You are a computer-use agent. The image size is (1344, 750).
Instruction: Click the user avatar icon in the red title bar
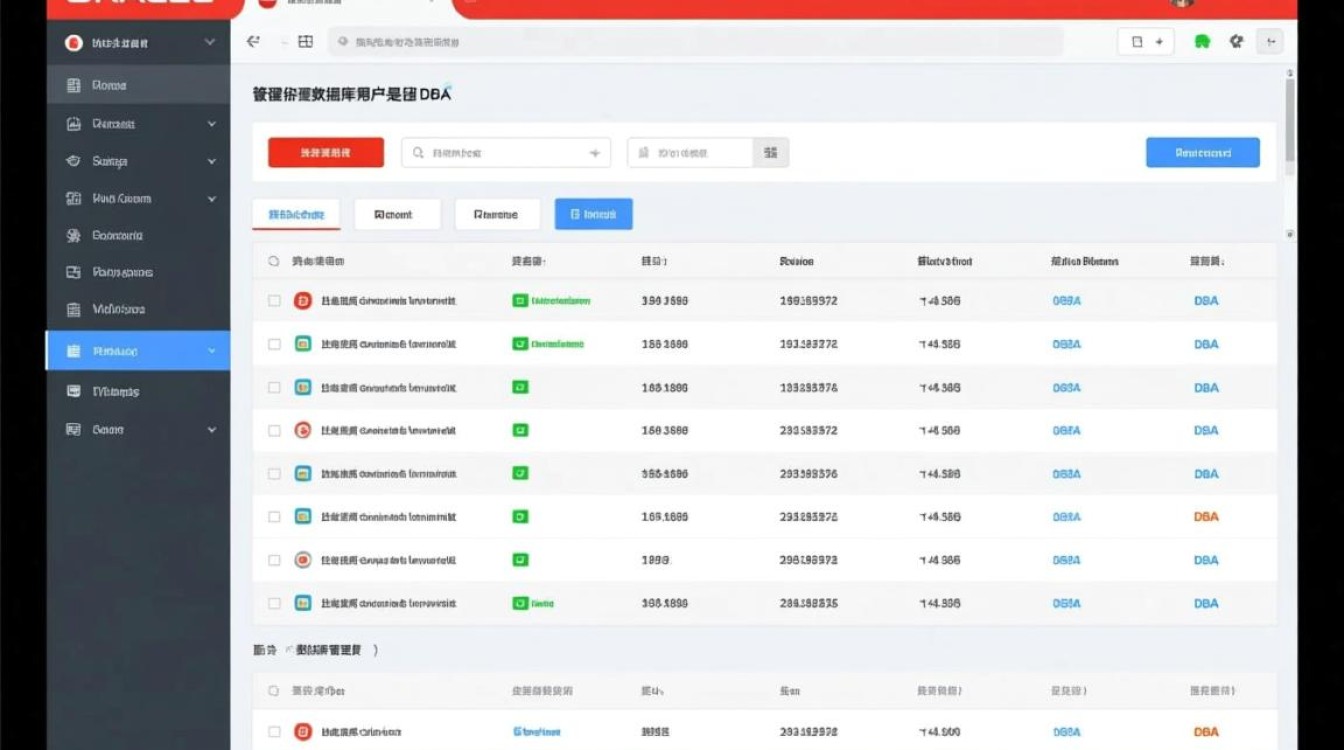point(1180,5)
